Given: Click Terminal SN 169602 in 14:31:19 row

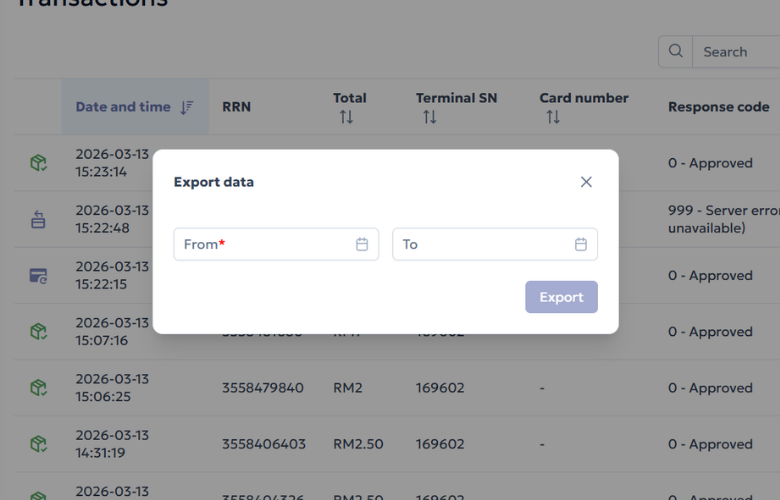Looking at the screenshot, I should pos(440,444).
